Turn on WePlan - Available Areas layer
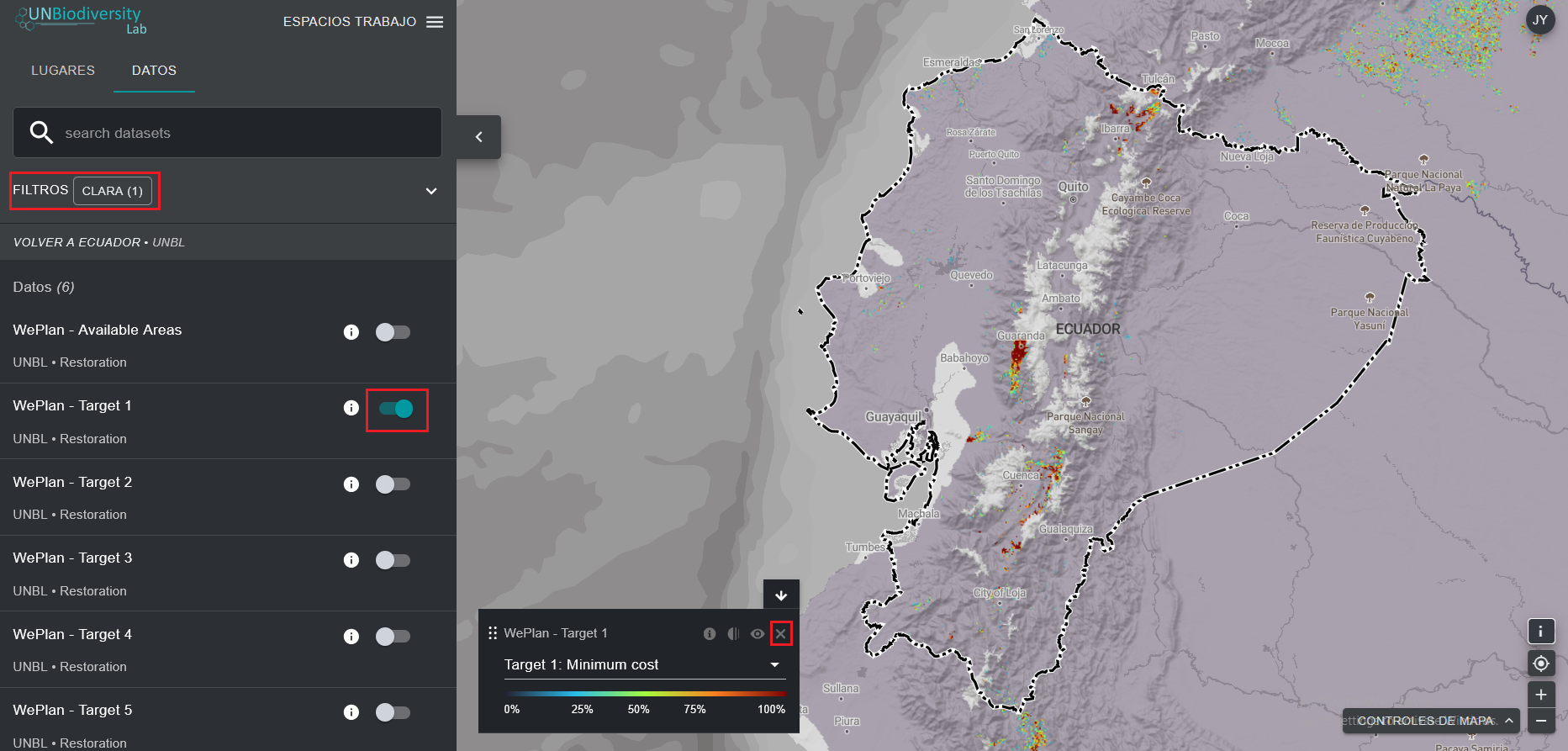 (393, 332)
